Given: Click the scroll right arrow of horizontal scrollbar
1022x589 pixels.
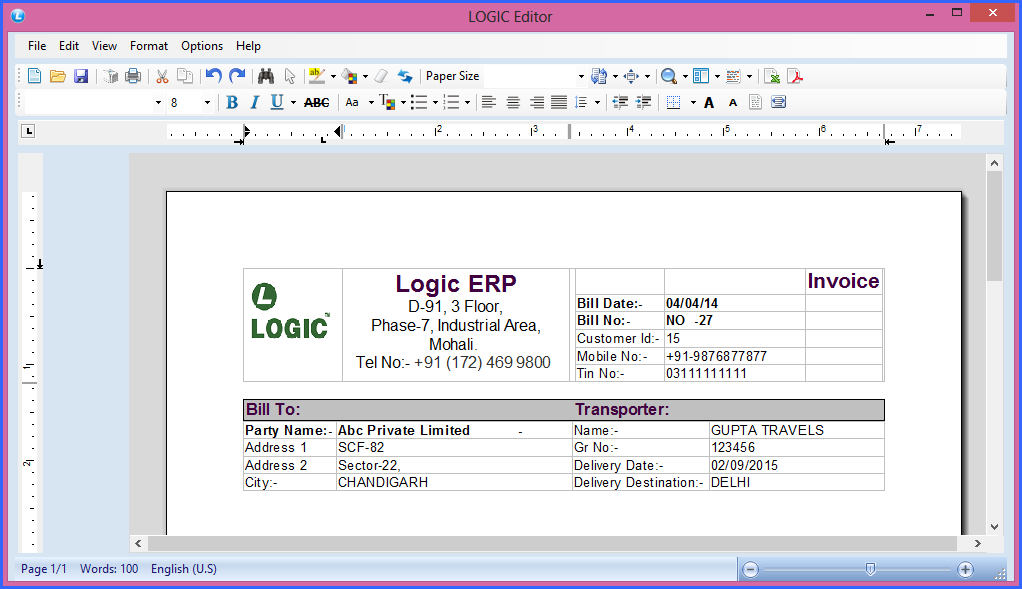Looking at the screenshot, I should [x=978, y=543].
